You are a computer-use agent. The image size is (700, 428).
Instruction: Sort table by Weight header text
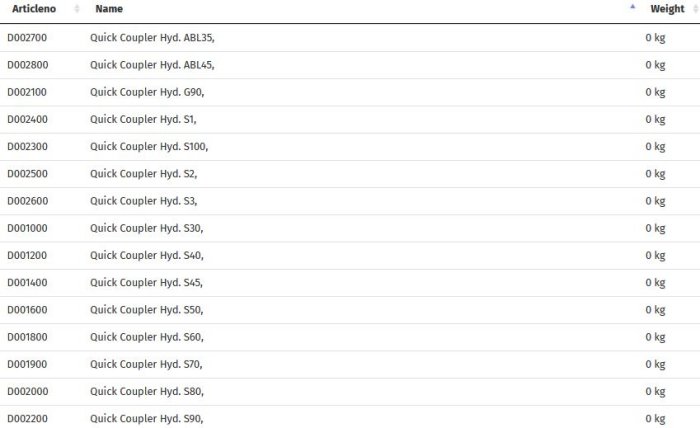coord(667,9)
